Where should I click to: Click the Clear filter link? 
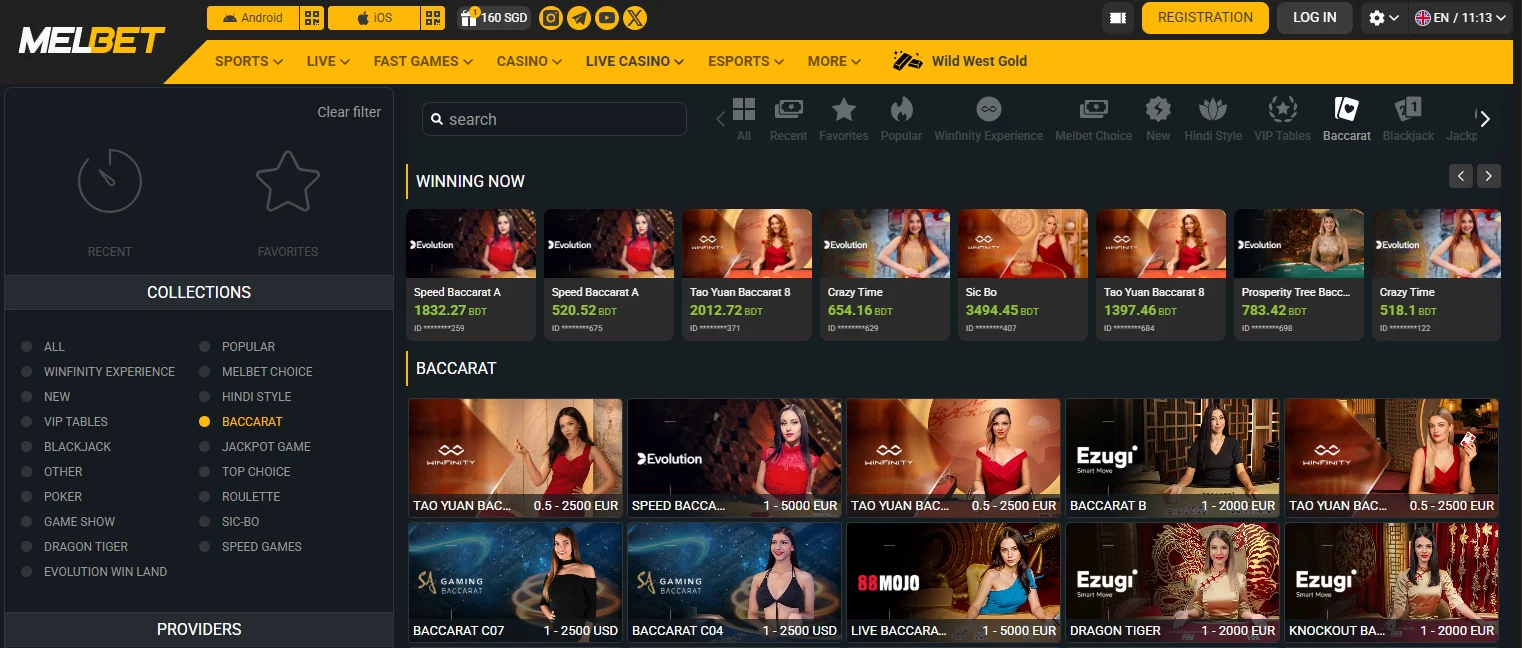coord(349,112)
